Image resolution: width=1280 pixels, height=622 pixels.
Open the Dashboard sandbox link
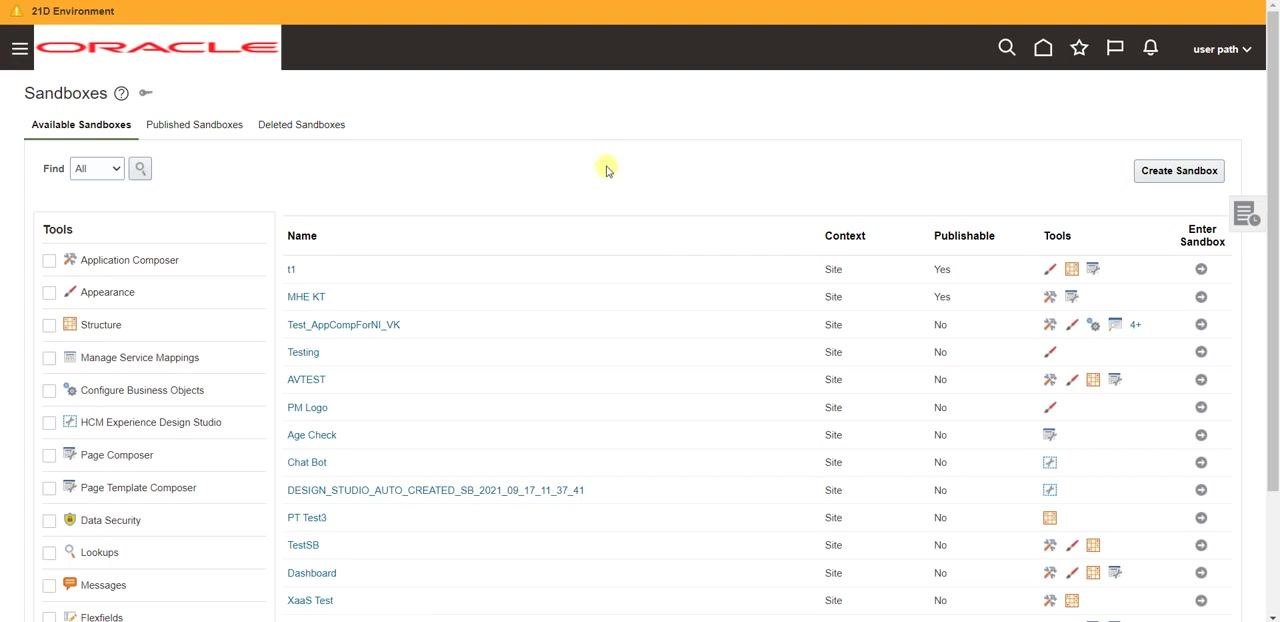click(x=311, y=573)
